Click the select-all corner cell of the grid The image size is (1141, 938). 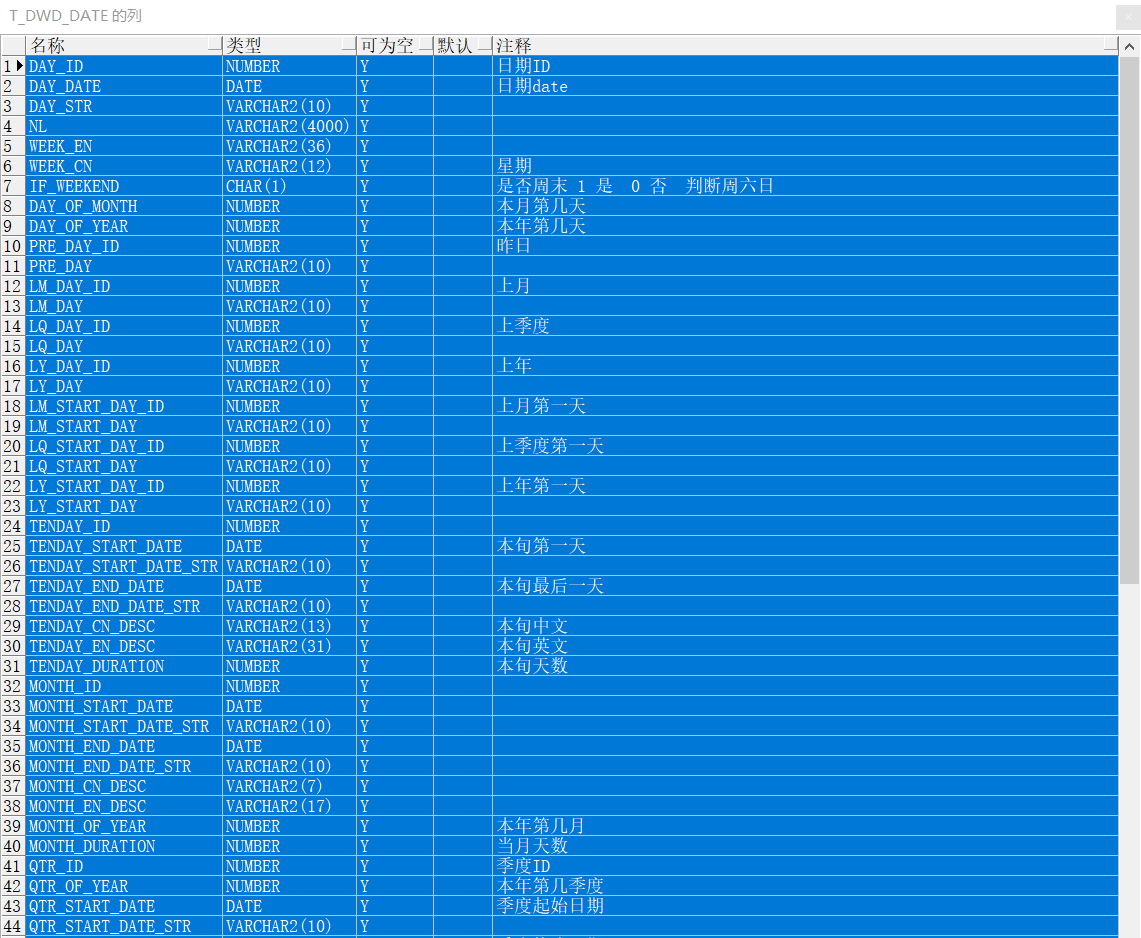pos(12,45)
